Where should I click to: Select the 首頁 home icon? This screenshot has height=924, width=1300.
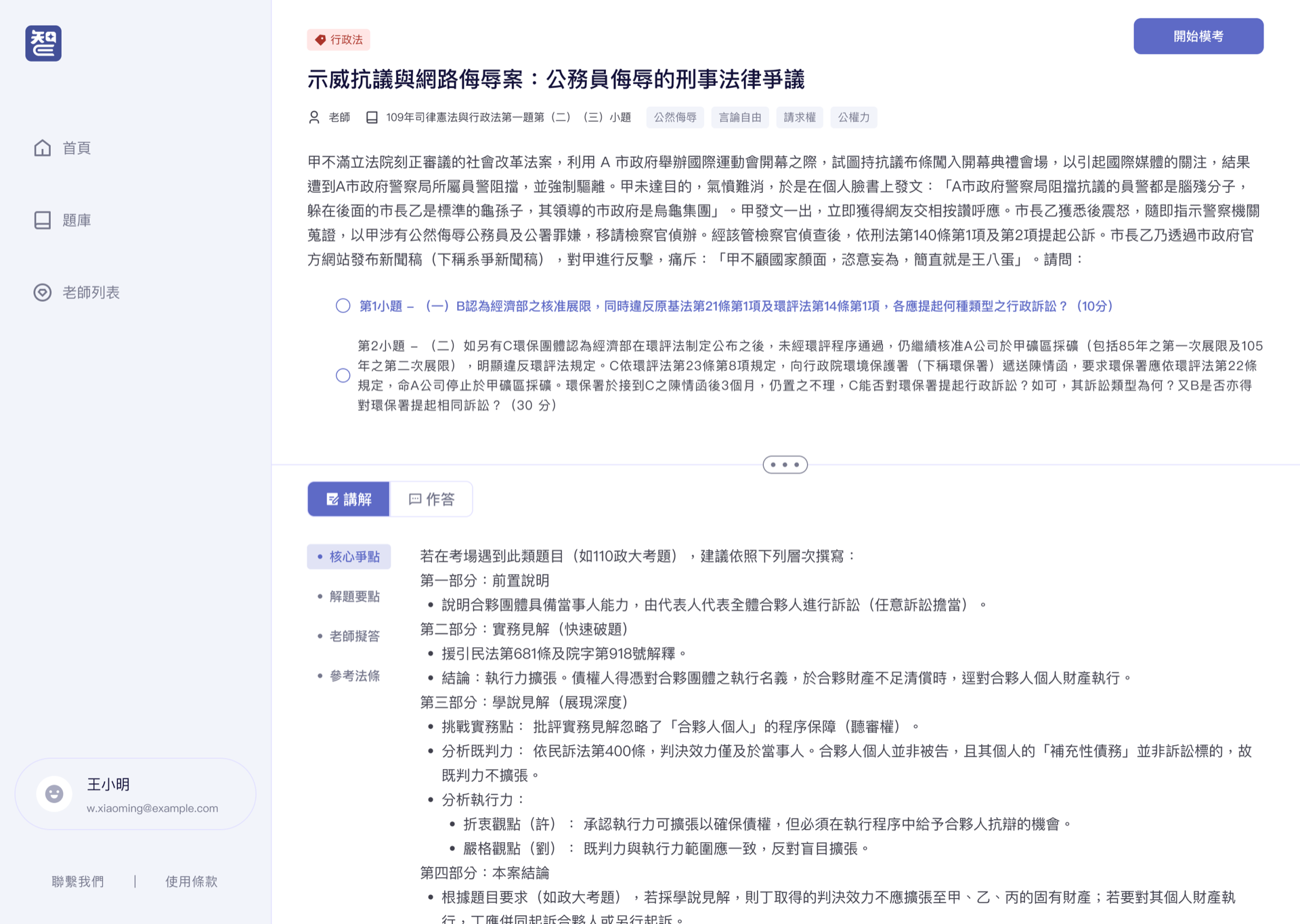click(42, 148)
